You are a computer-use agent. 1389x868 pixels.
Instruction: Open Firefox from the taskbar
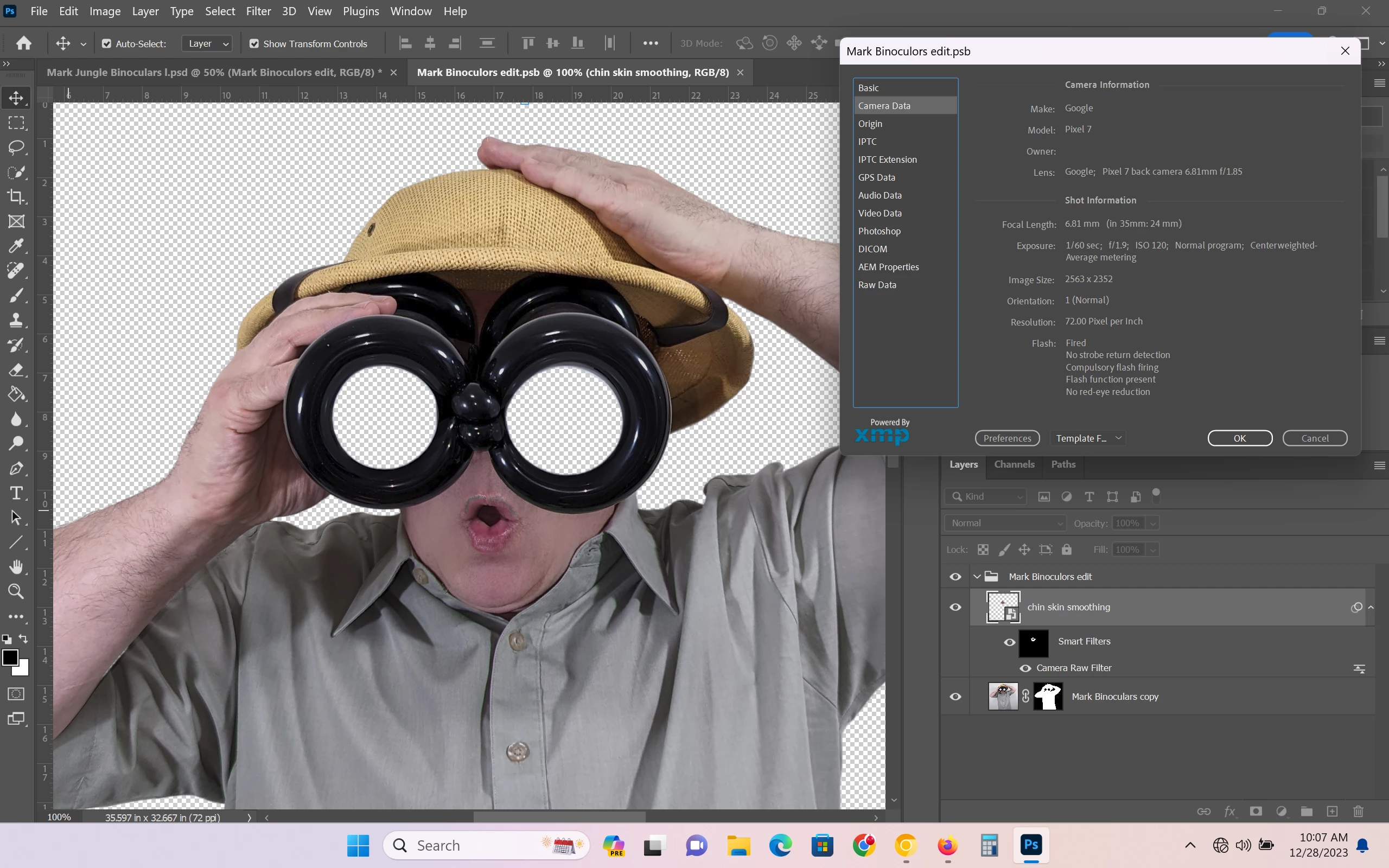coord(947,846)
